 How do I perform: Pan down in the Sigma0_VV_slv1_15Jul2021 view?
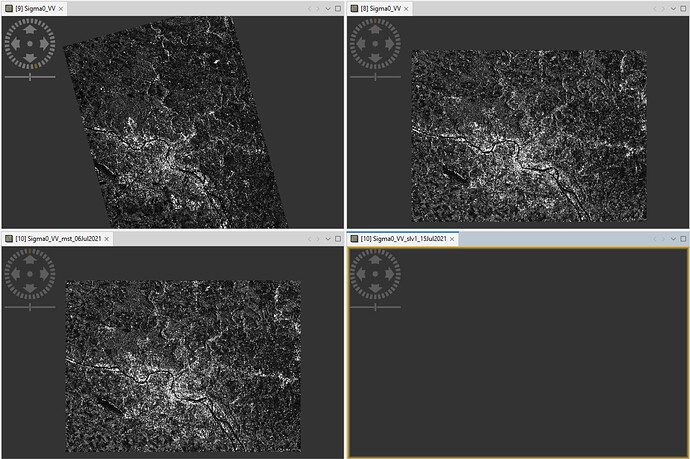pyautogui.click(x=375, y=287)
